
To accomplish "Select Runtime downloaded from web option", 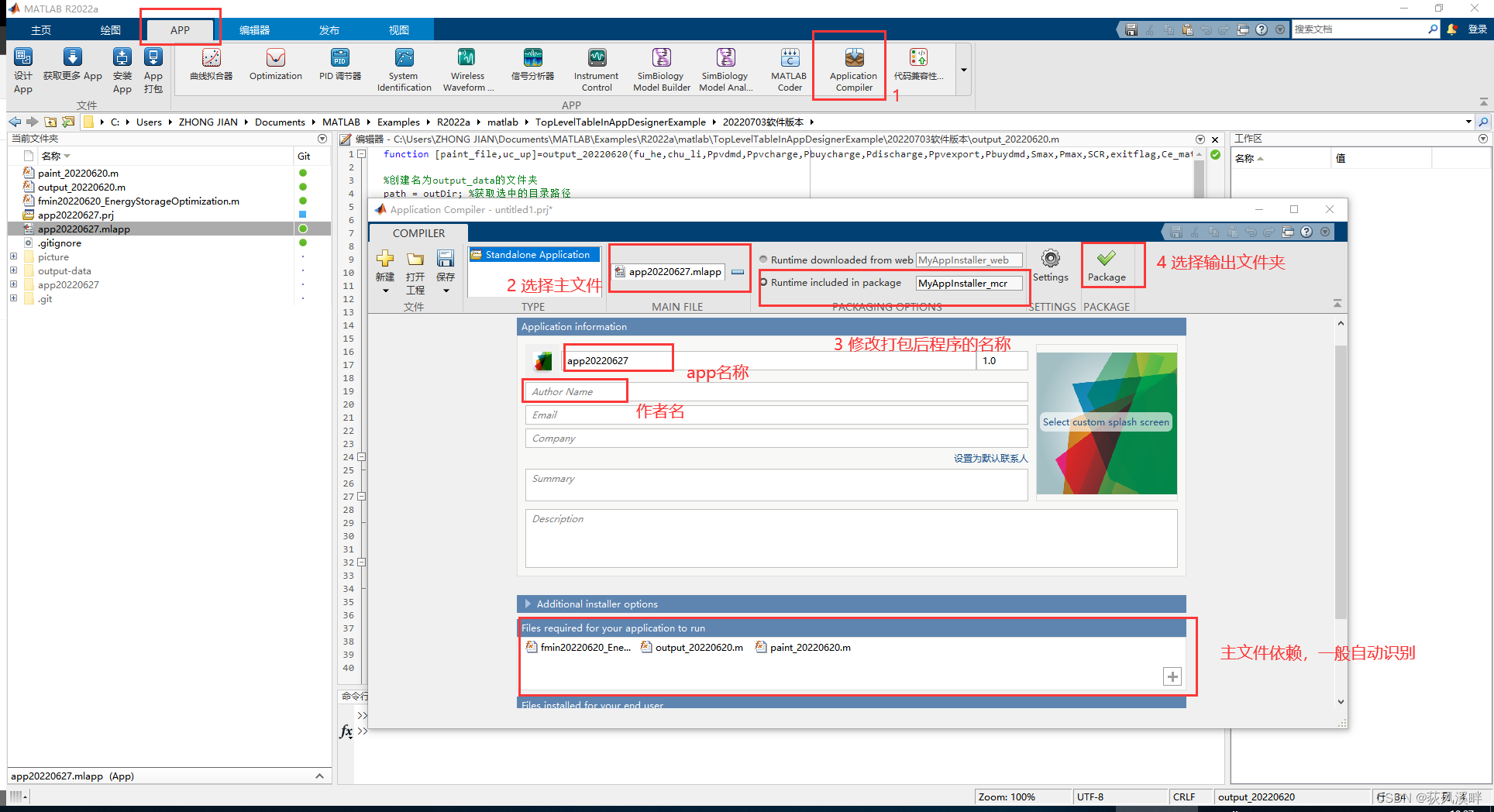I will click(763, 260).
